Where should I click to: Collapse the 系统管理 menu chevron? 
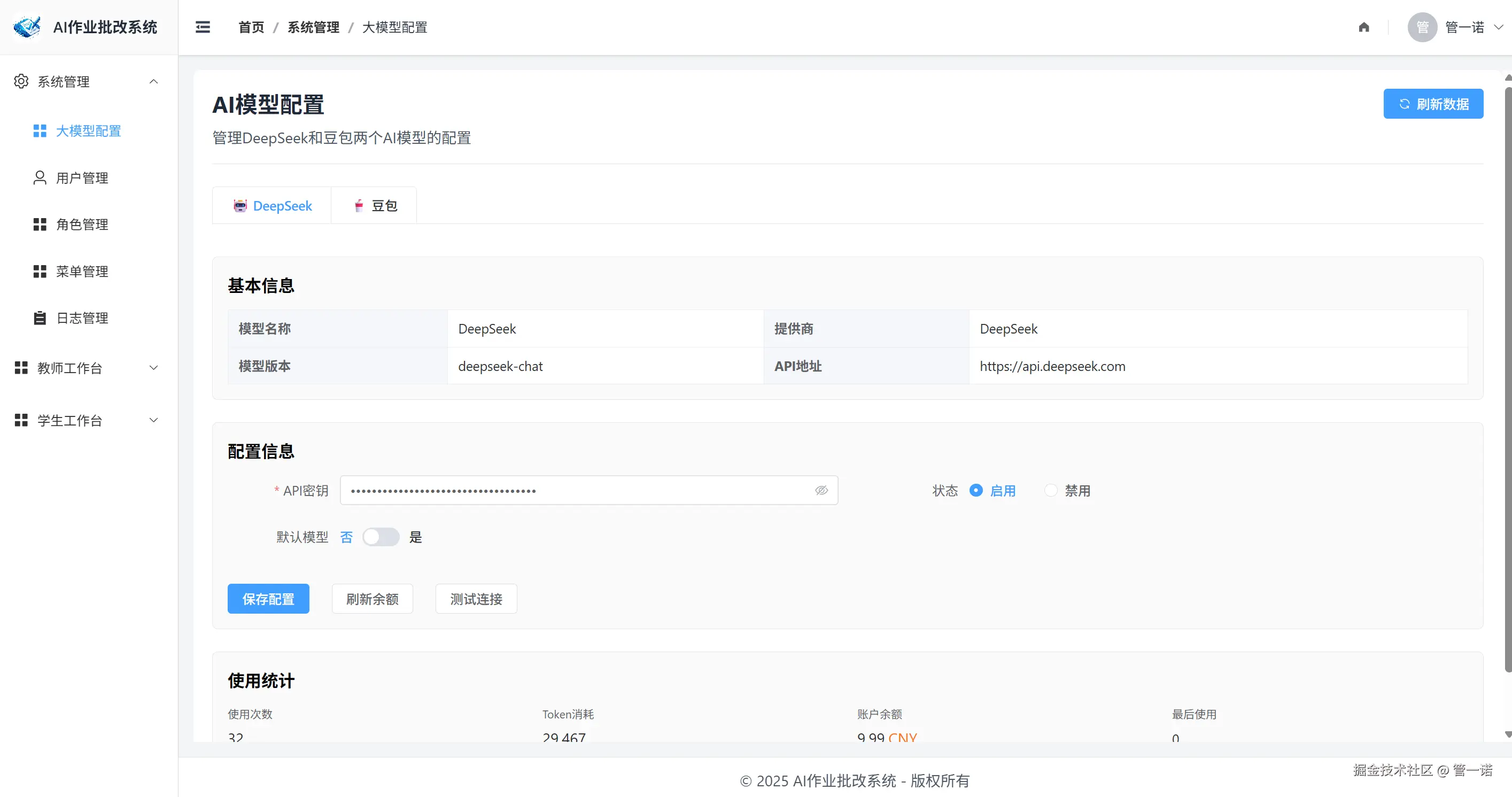[154, 82]
